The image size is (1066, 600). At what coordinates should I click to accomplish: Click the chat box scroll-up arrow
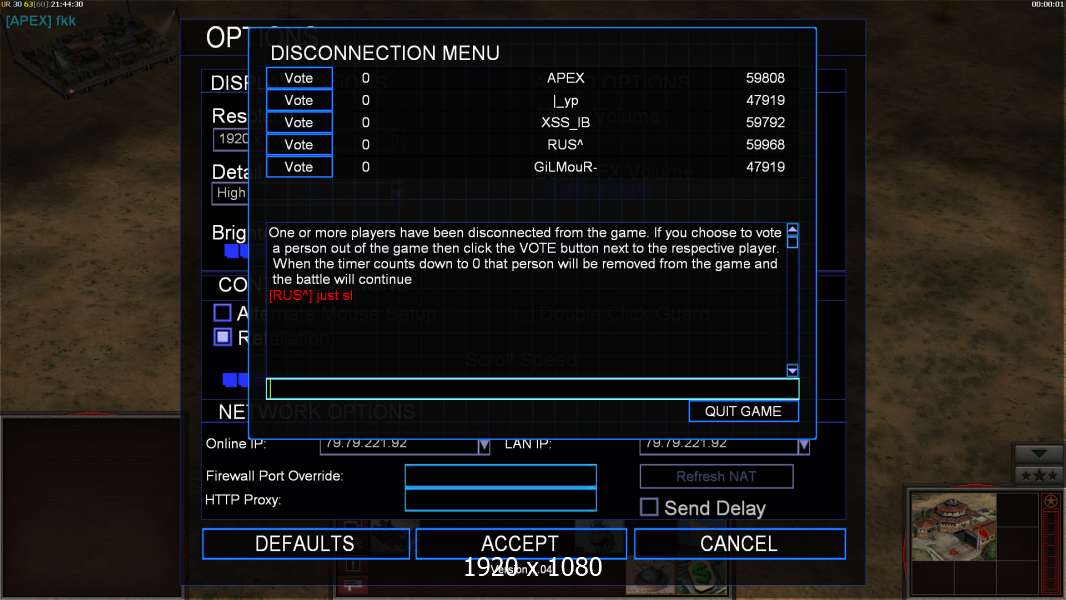[792, 230]
